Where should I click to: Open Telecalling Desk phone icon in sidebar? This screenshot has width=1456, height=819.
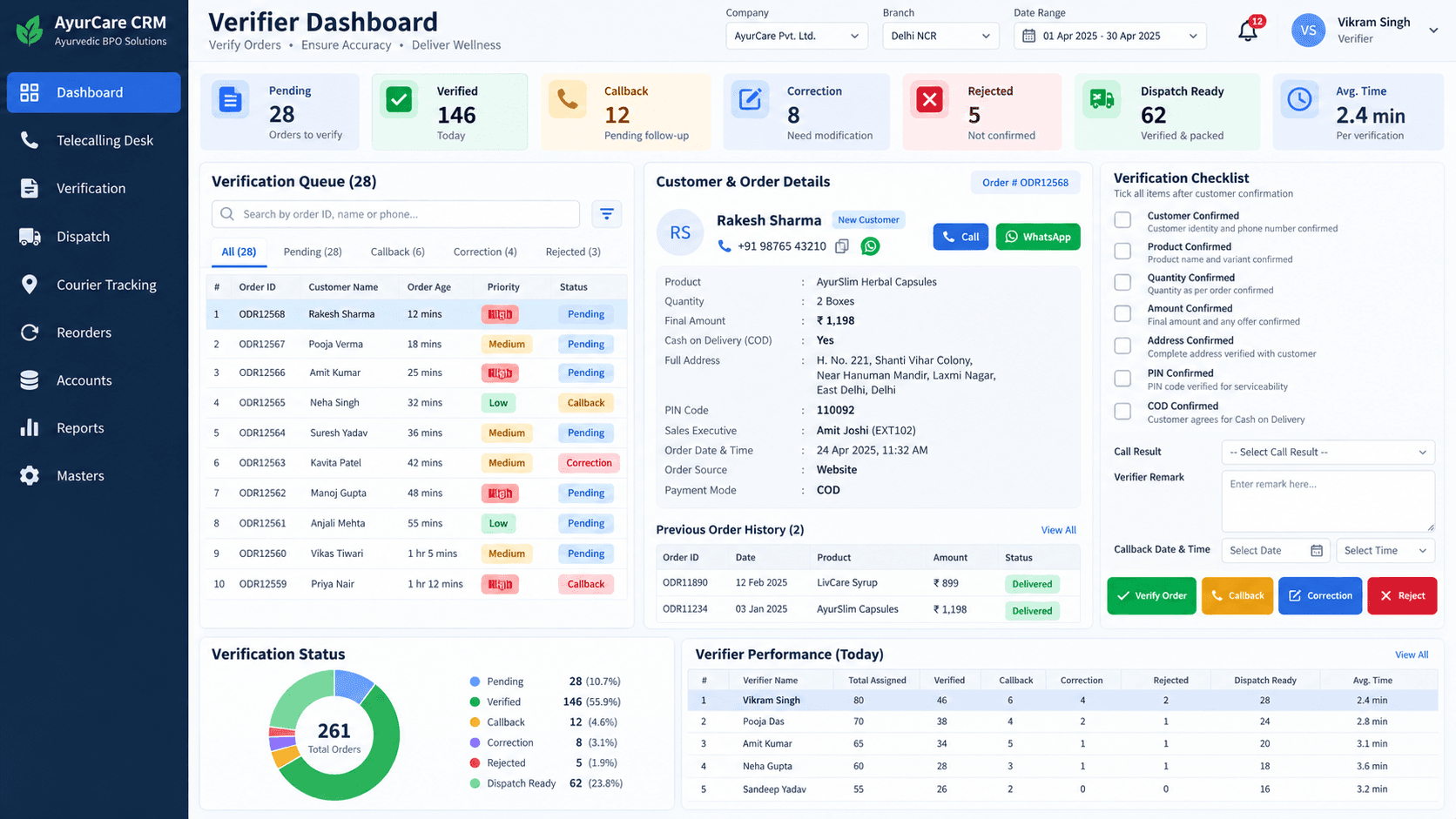(30, 140)
